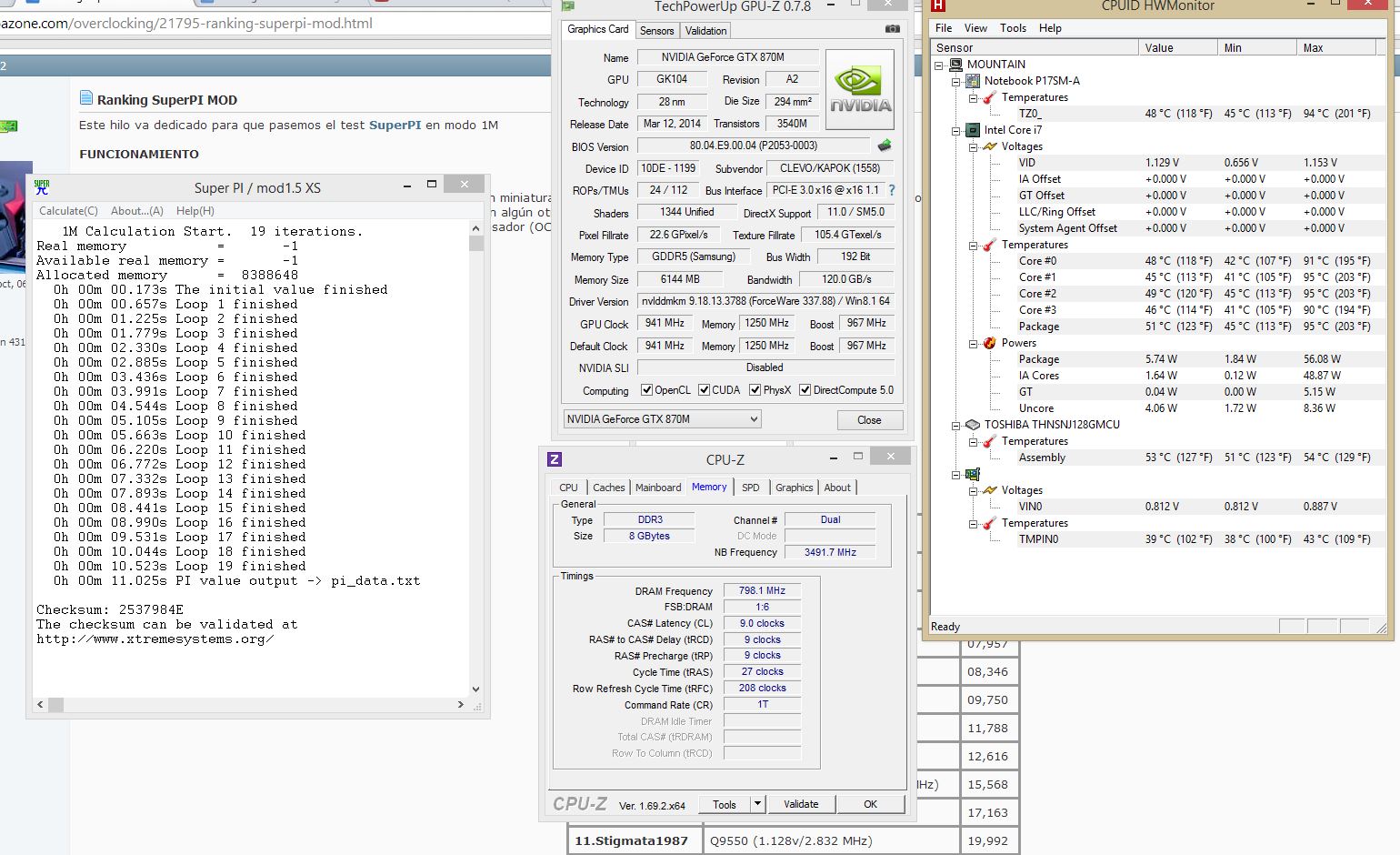
Task: Click the SuperPI link in the forum post
Action: pyautogui.click(x=395, y=125)
